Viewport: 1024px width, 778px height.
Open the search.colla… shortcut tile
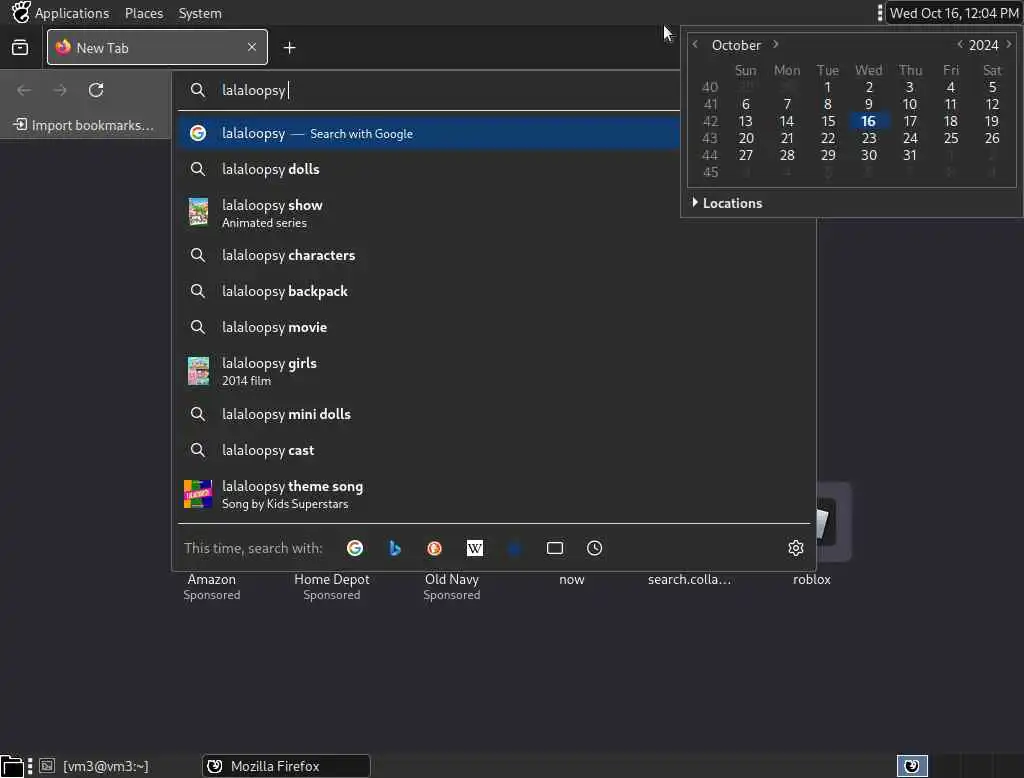690,579
